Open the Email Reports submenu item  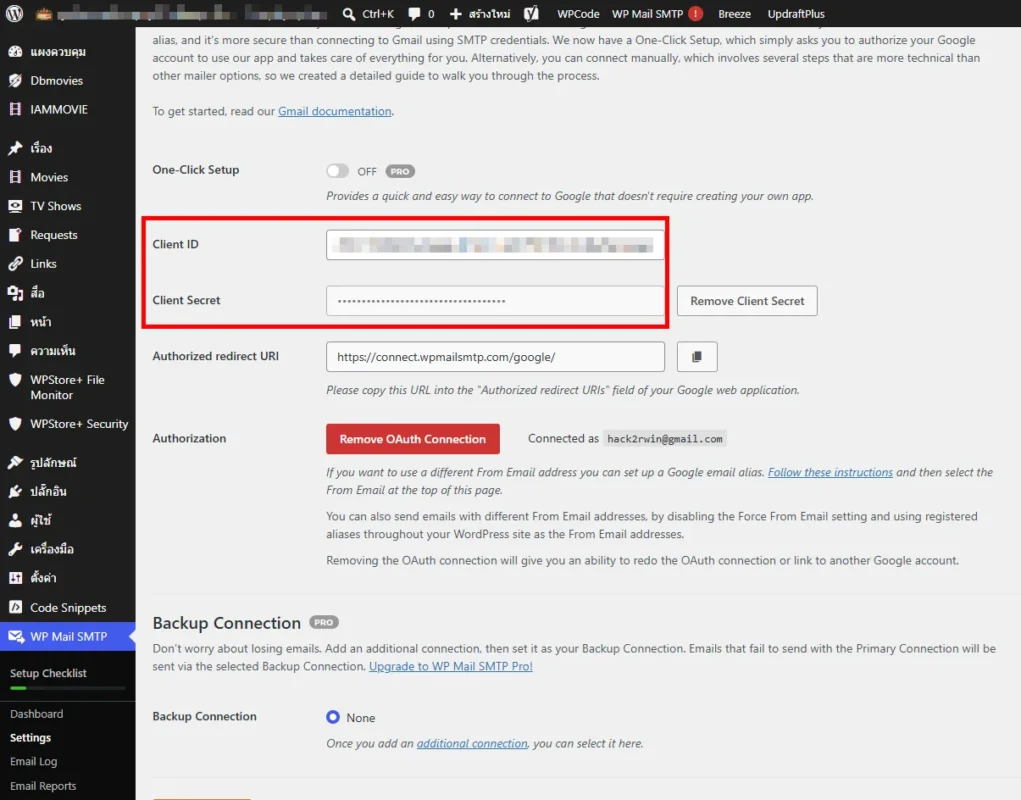click(x=43, y=786)
